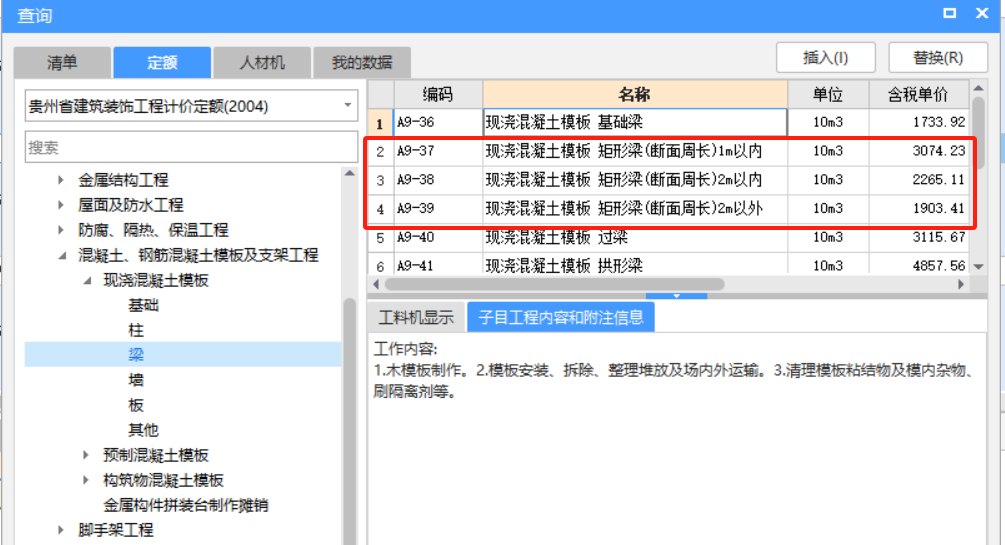Image resolution: width=1005 pixels, height=545 pixels.
Task: Close the 查询 window
Action: (982, 13)
